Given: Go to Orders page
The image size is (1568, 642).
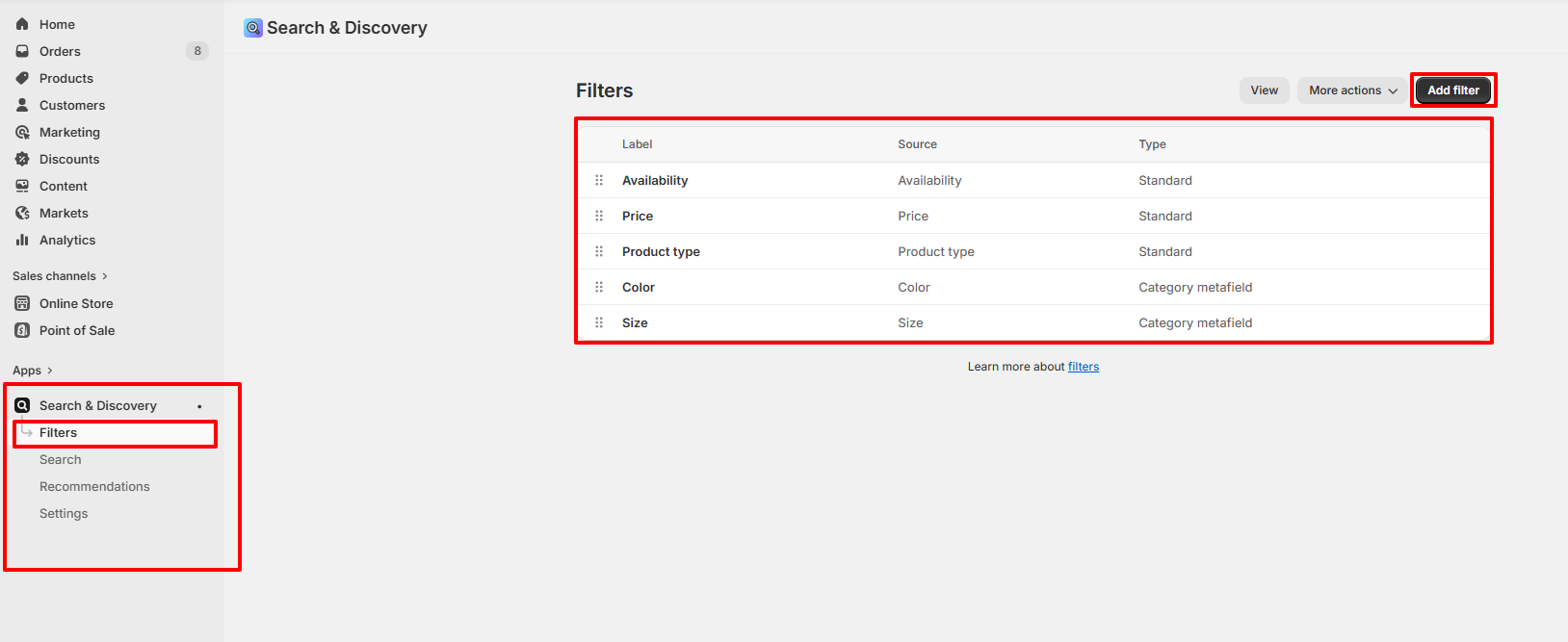Looking at the screenshot, I should coord(60,51).
